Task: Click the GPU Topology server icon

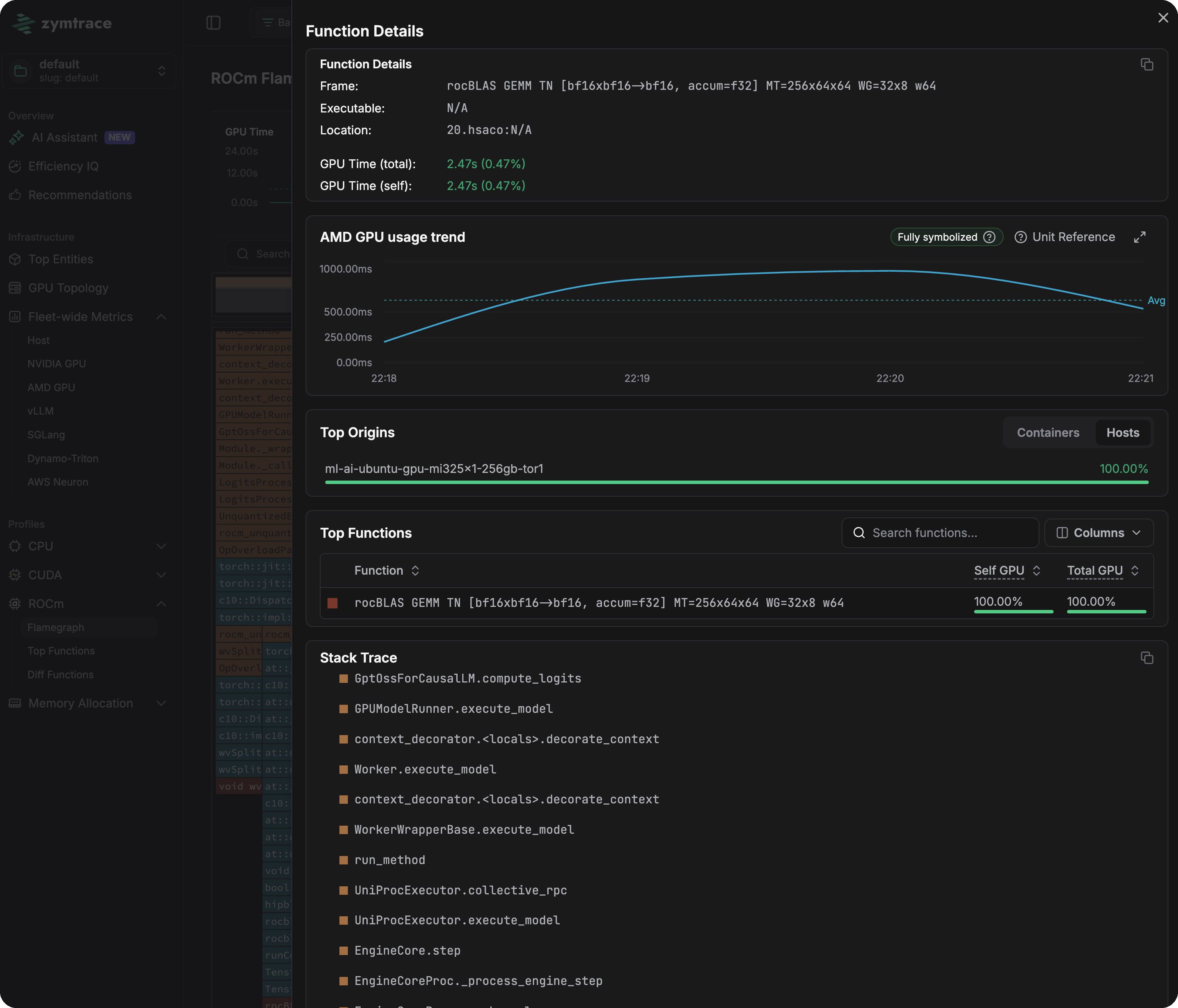Action: 15,288
